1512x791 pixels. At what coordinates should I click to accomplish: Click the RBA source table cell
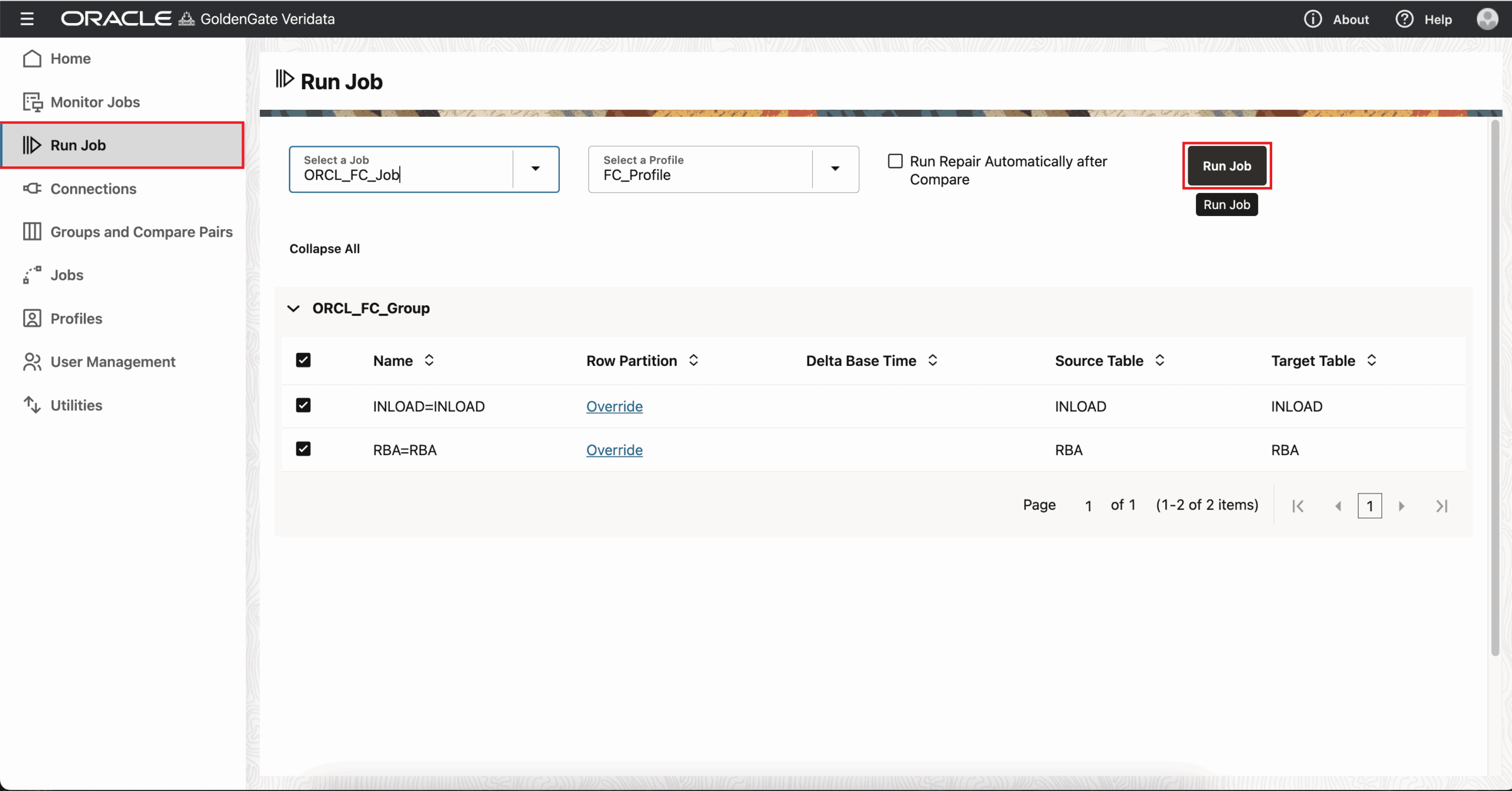tap(1068, 450)
